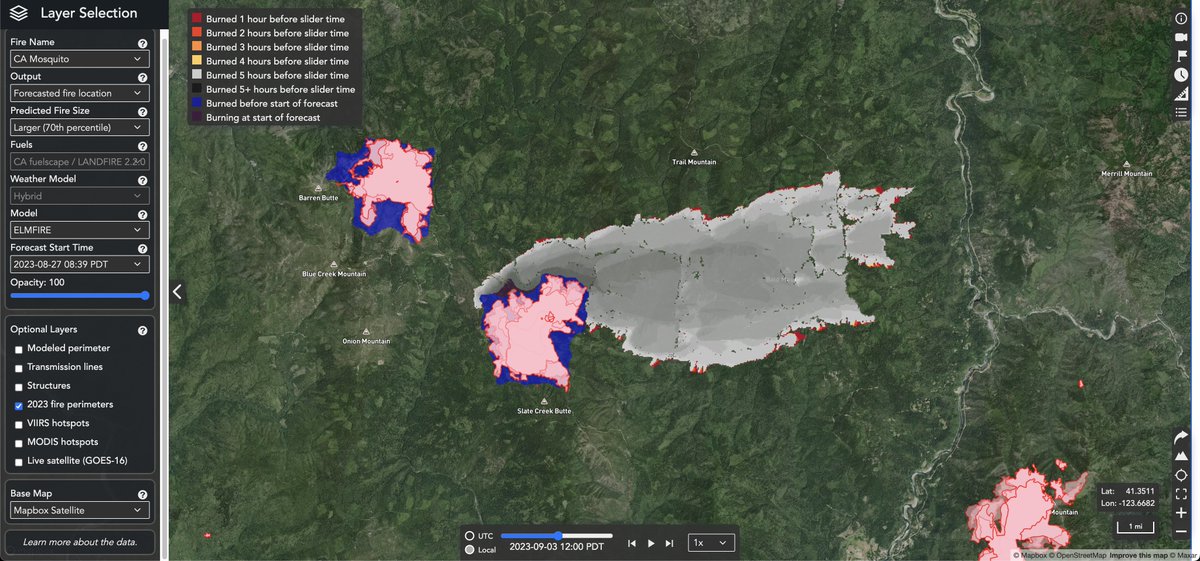This screenshot has height=561, width=1200.
Task: Click the fullscreen extent brackets icon
Action: tap(1181, 494)
